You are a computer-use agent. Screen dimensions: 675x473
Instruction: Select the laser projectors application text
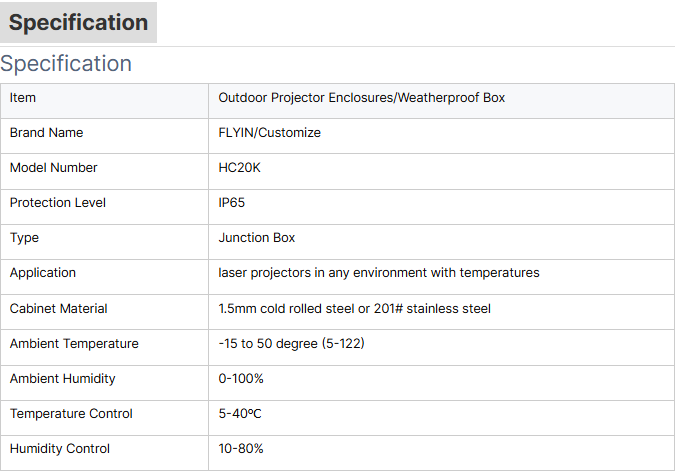coord(379,273)
